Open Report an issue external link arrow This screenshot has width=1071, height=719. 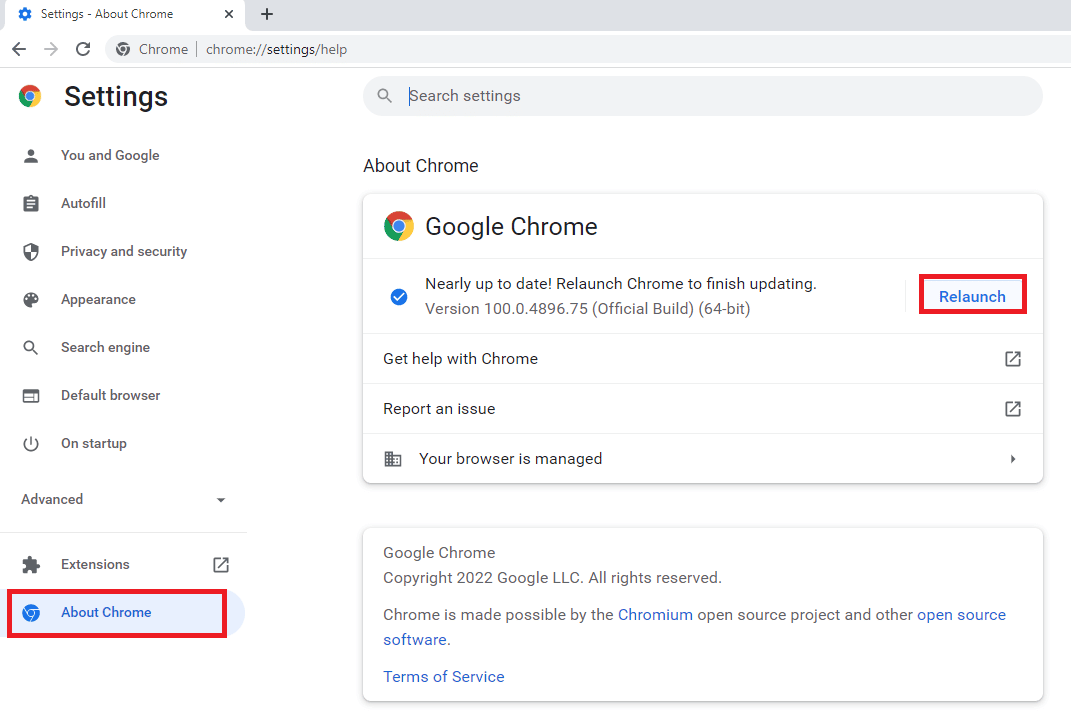(x=1013, y=408)
